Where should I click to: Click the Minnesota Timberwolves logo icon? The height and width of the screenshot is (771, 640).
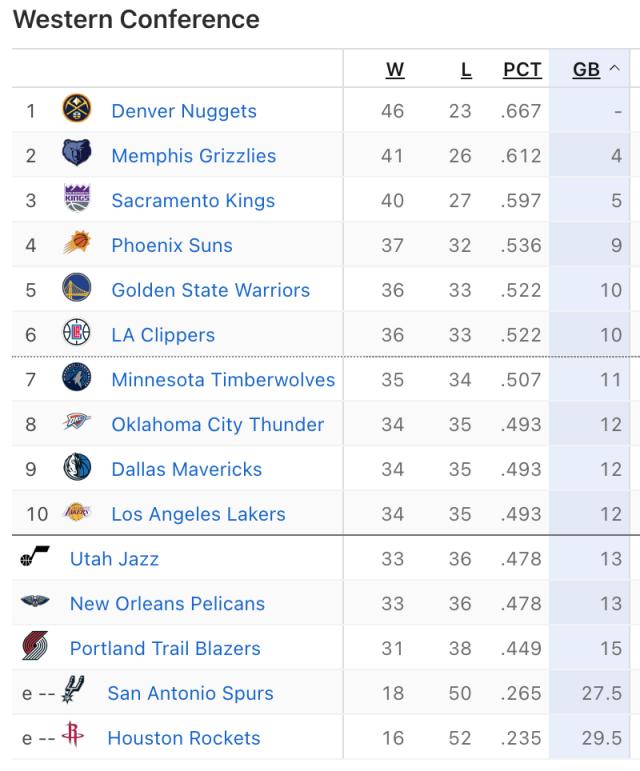click(x=77, y=380)
